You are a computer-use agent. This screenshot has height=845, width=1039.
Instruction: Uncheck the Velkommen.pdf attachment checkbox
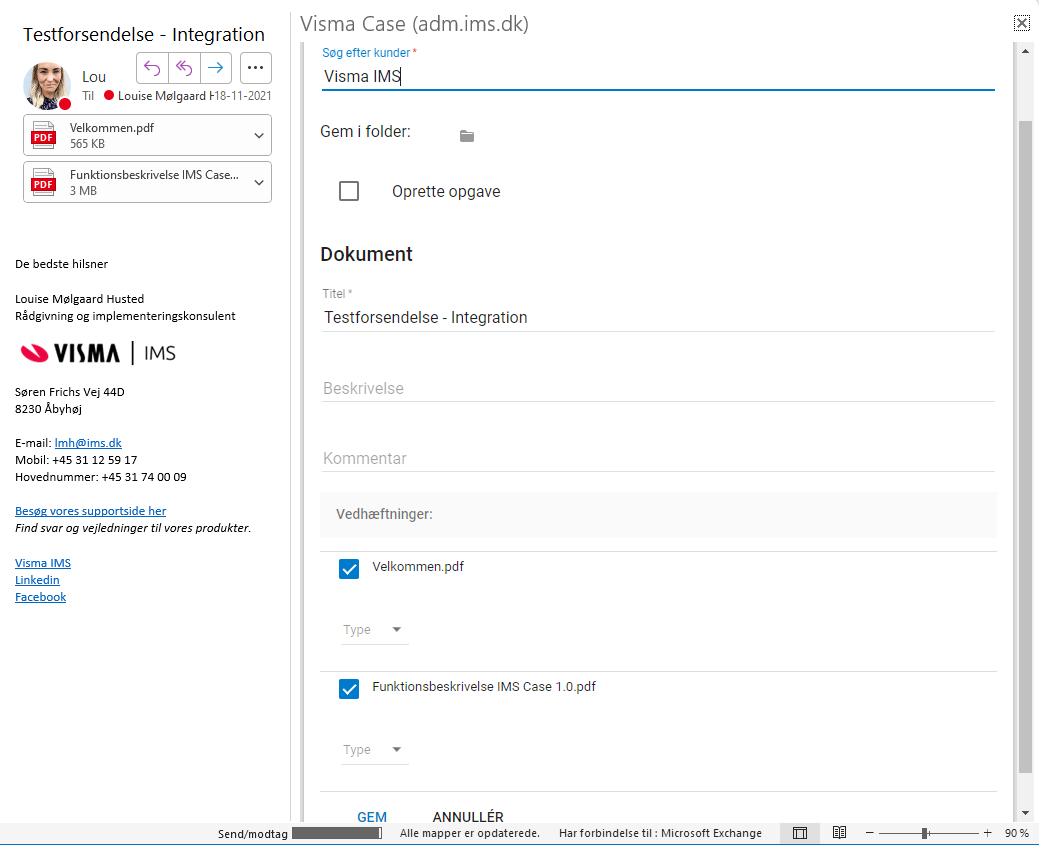(349, 569)
